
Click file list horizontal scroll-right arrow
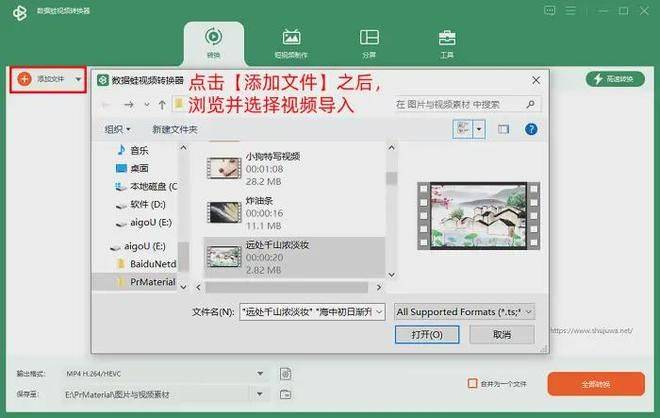pos(378,287)
